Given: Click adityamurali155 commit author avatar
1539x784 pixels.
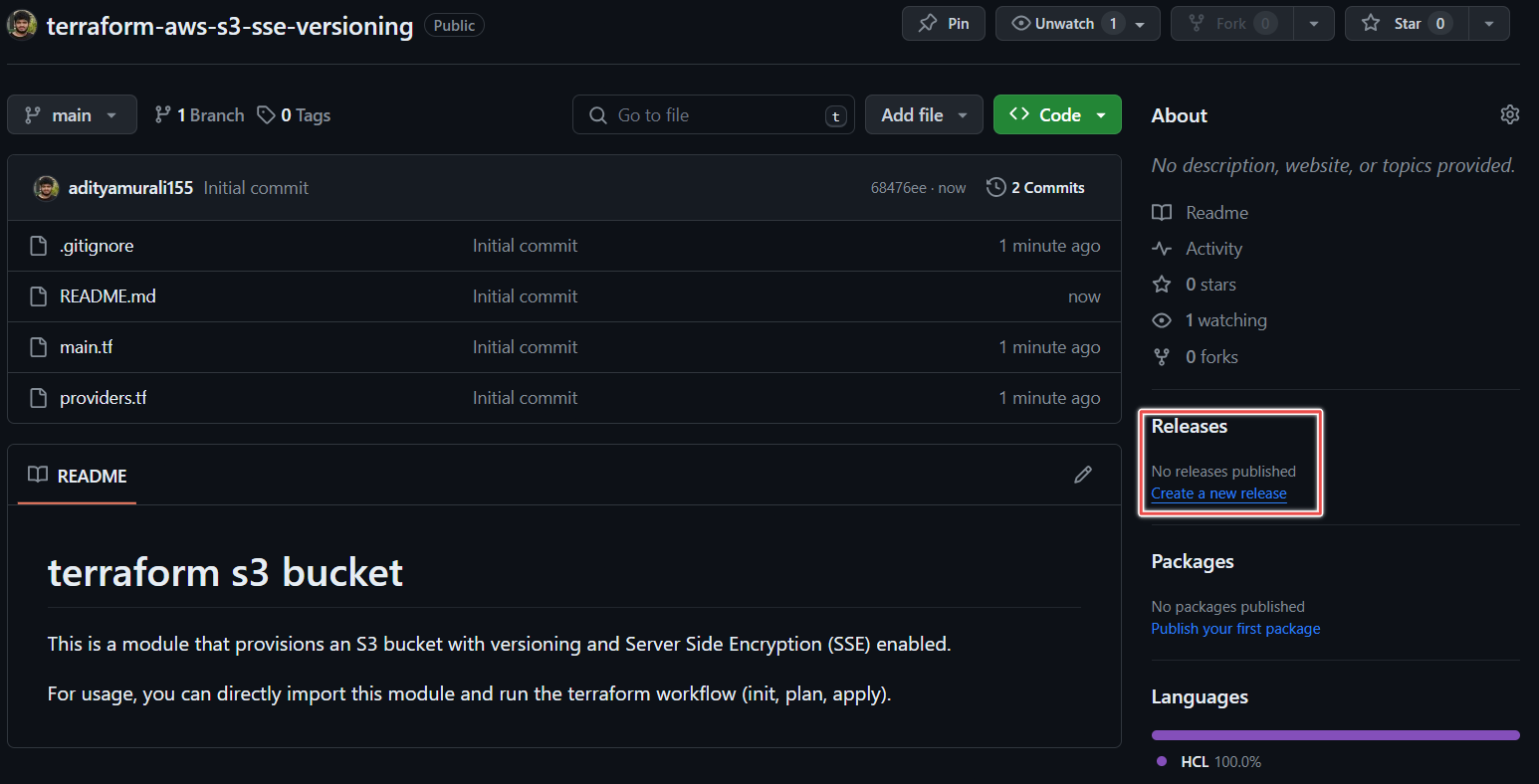Looking at the screenshot, I should coord(46,187).
